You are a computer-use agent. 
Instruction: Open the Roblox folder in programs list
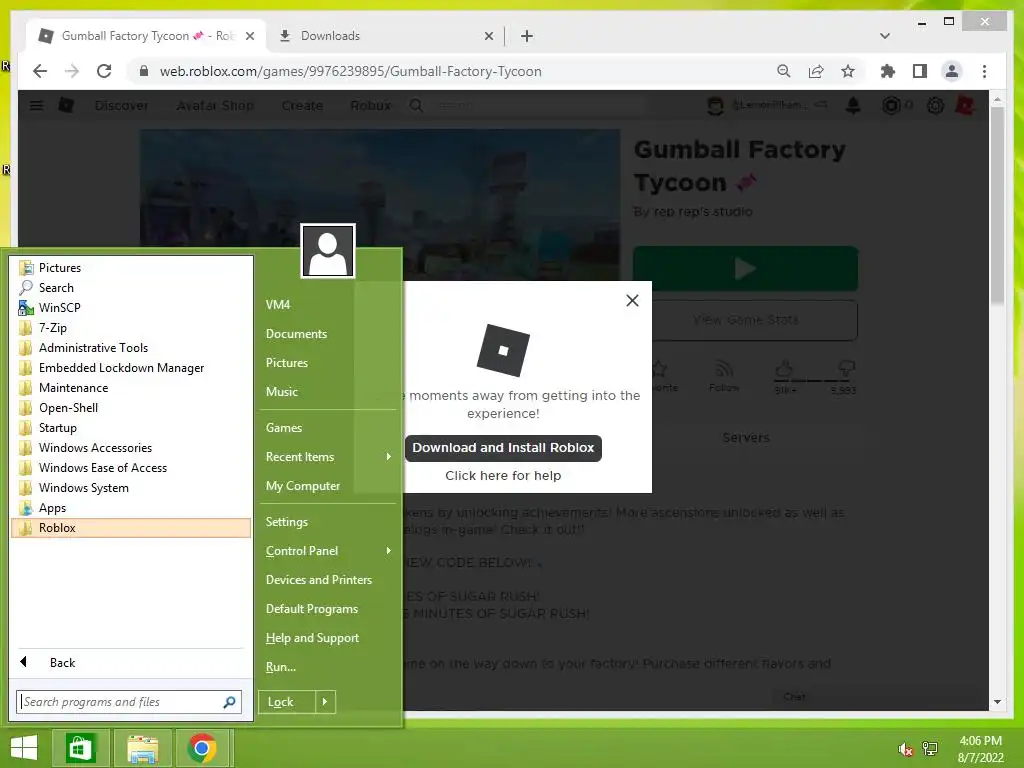click(131, 528)
